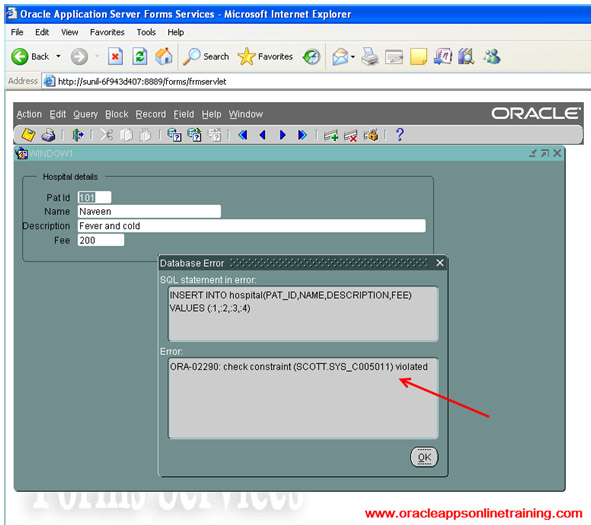Click the Fee field showing 200
The width and height of the screenshot is (591, 525).
tap(101, 240)
